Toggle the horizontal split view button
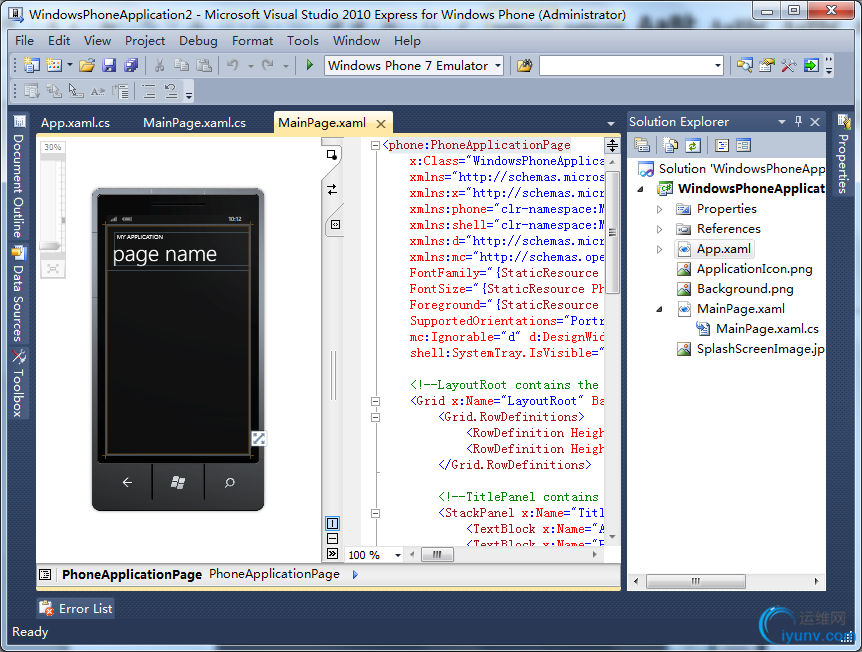This screenshot has height=652, width=862. (x=333, y=538)
